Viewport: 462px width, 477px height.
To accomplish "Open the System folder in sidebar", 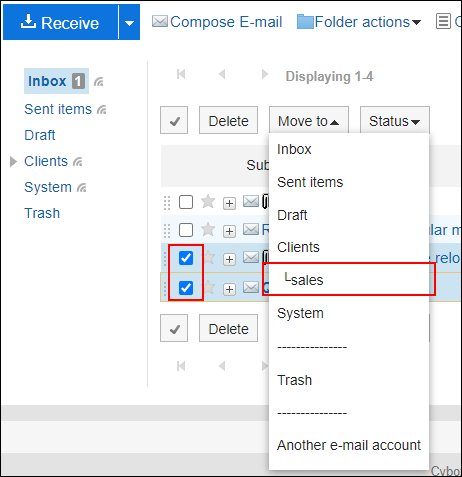I will [48, 187].
